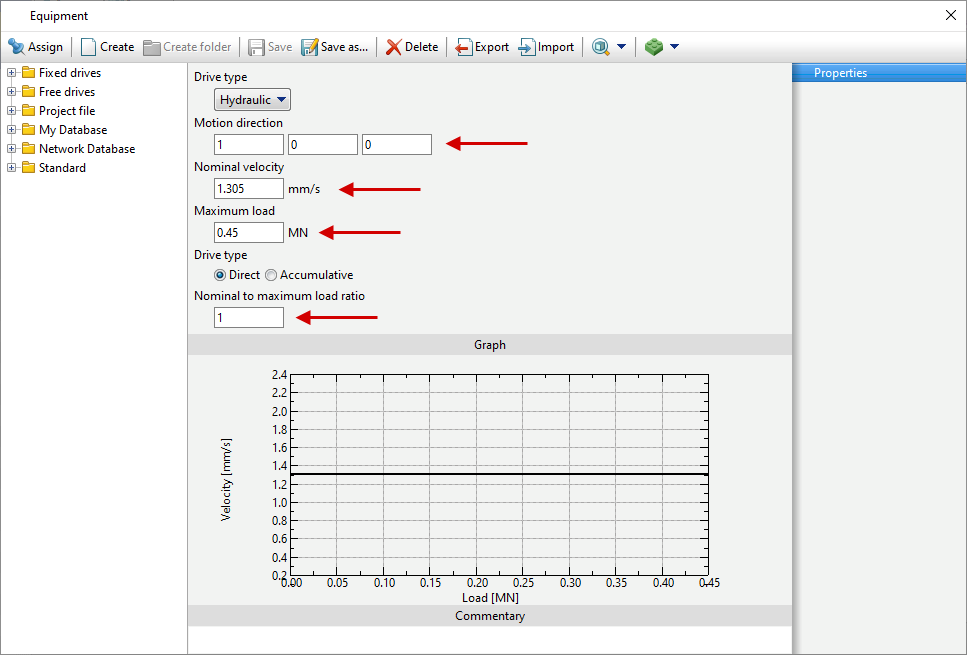Edit the Maximum load value field
The width and height of the screenshot is (967, 655).
click(248, 233)
